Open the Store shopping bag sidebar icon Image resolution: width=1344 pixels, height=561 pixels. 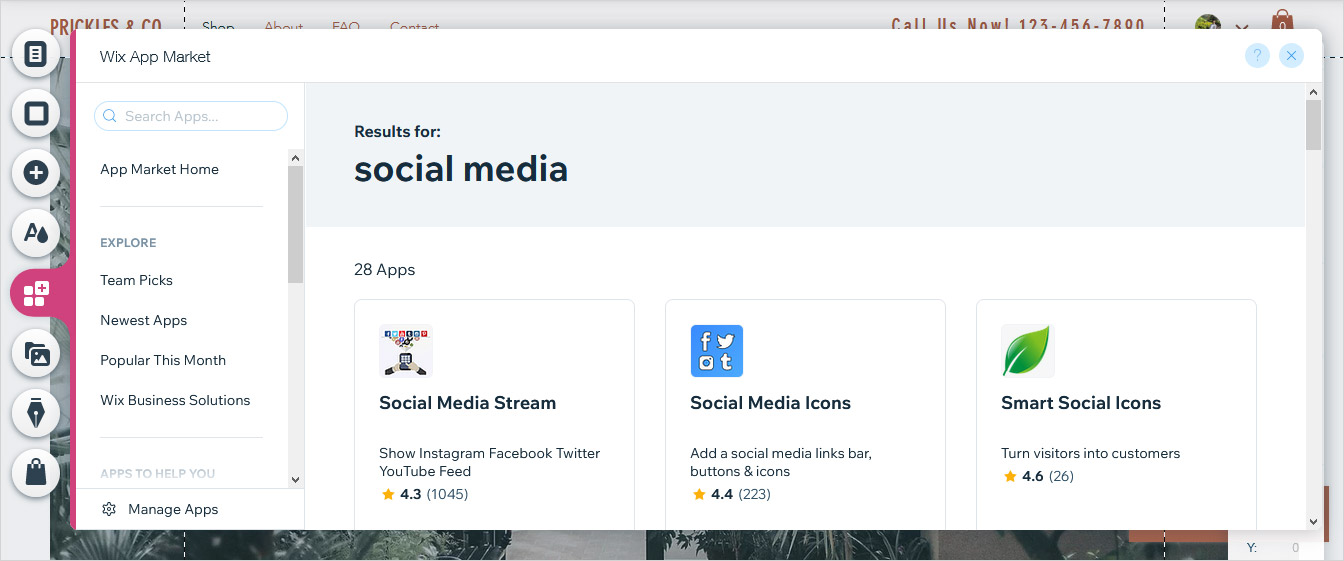pos(36,473)
